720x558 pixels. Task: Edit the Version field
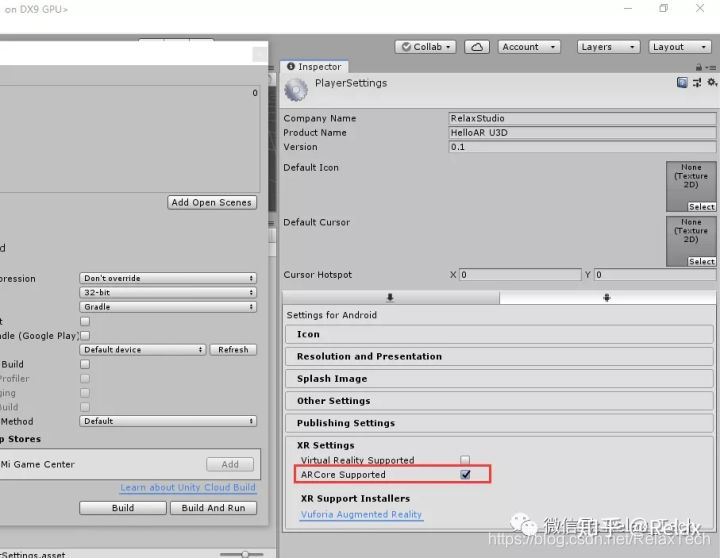point(582,147)
